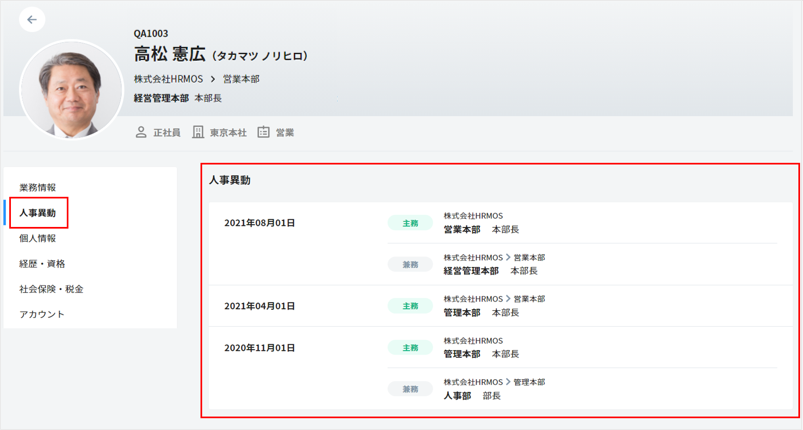Click 営業本部 in the header breadcrumb
803x430 pixels.
[x=241, y=79]
